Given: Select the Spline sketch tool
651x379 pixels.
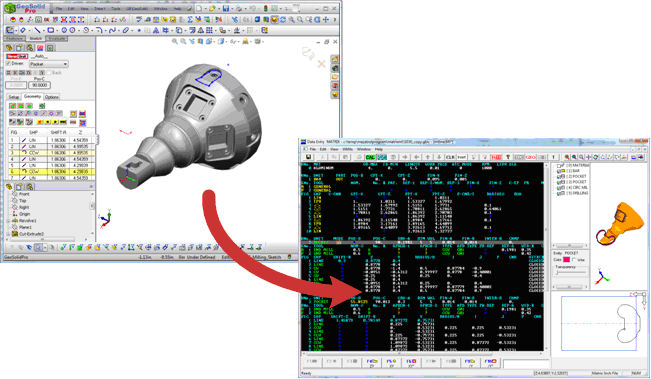Looking at the screenshot, I should (113, 30).
